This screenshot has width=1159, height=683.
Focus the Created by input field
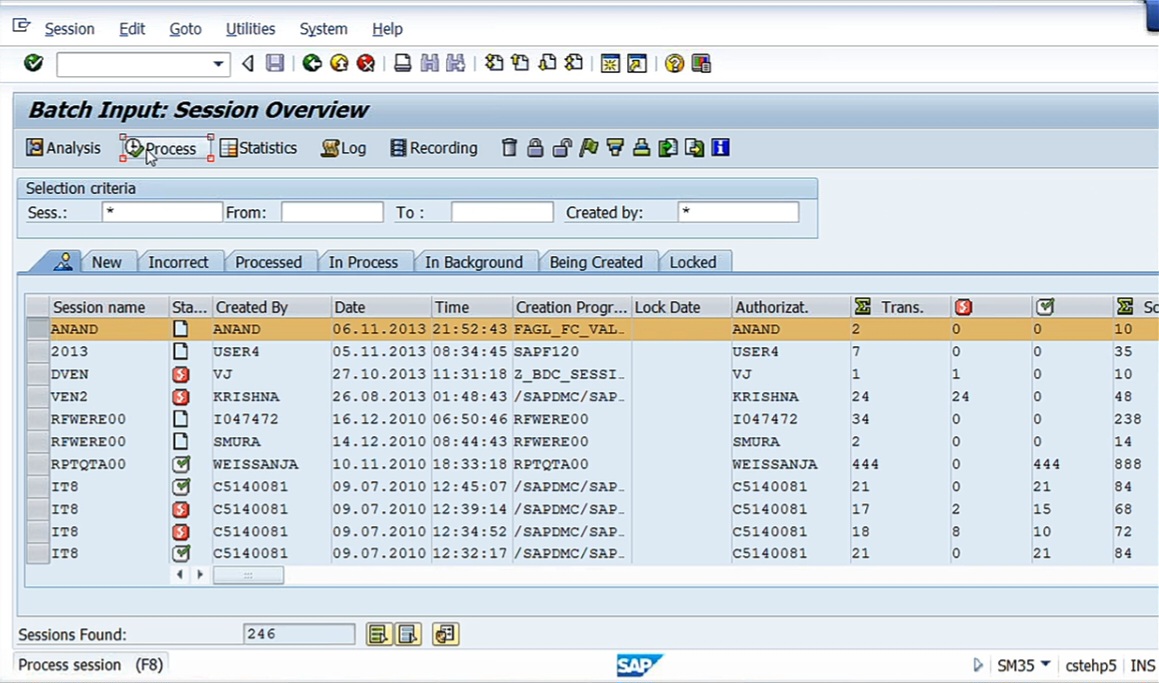738,212
